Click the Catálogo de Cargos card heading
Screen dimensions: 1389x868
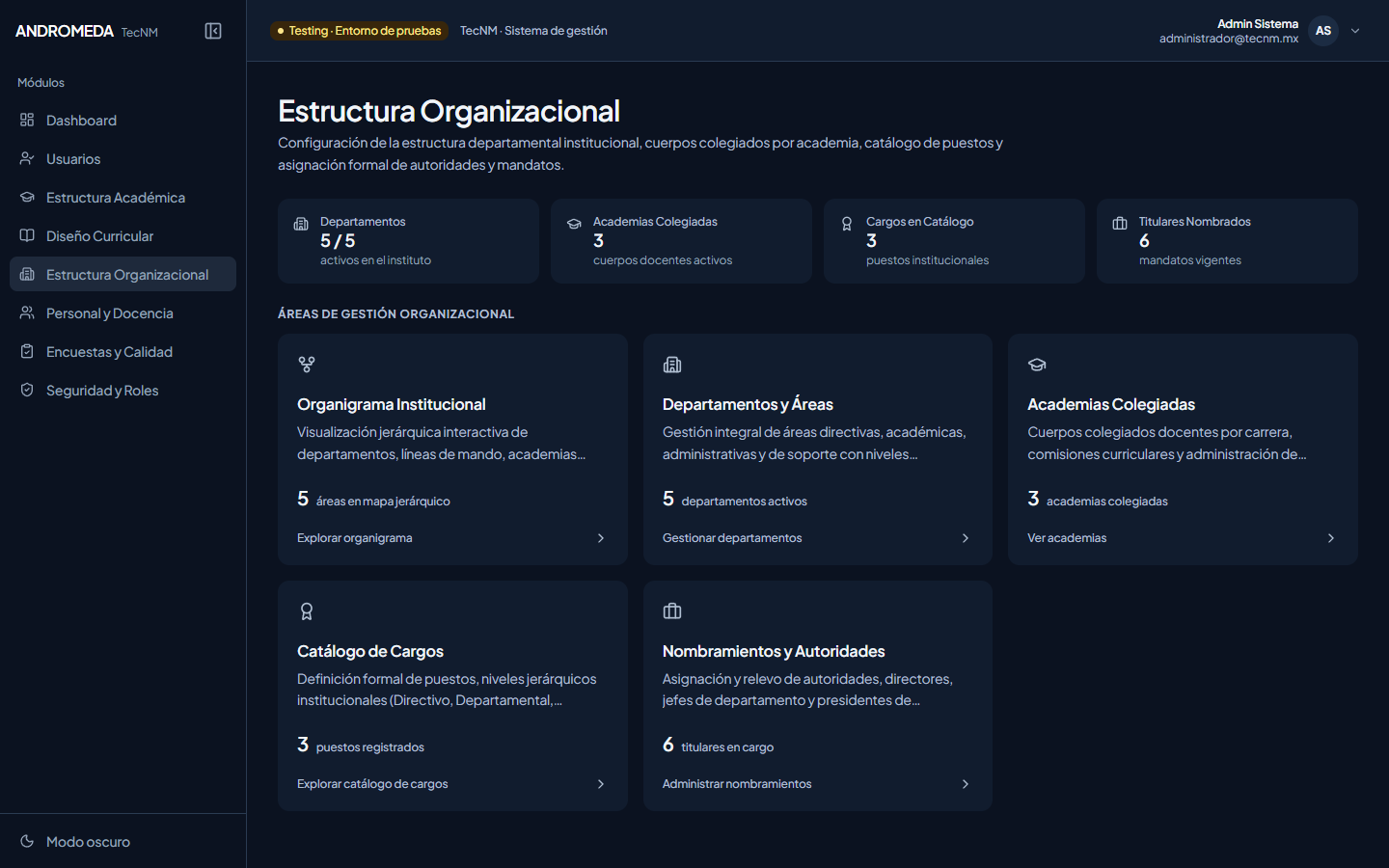click(x=370, y=651)
